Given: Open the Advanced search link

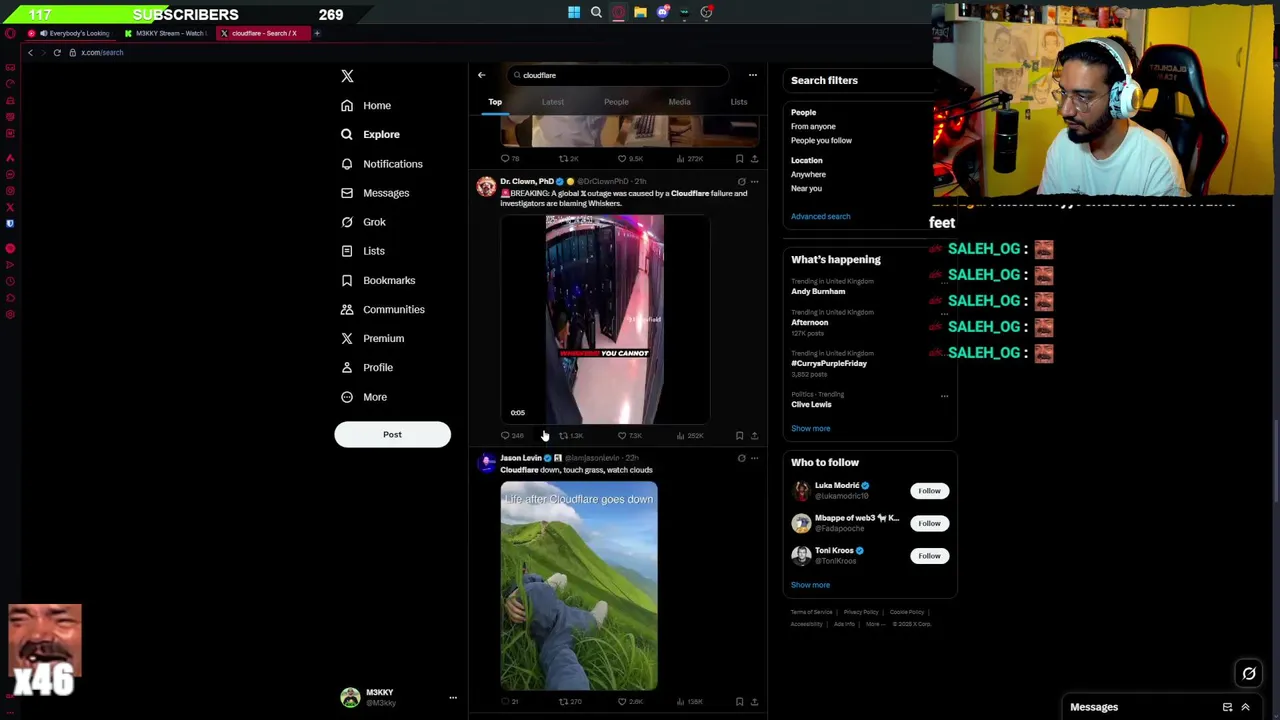Looking at the screenshot, I should [821, 216].
